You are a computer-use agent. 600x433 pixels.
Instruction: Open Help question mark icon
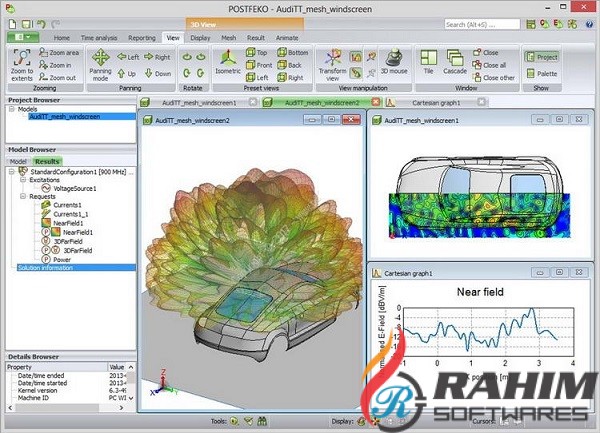[589, 24]
